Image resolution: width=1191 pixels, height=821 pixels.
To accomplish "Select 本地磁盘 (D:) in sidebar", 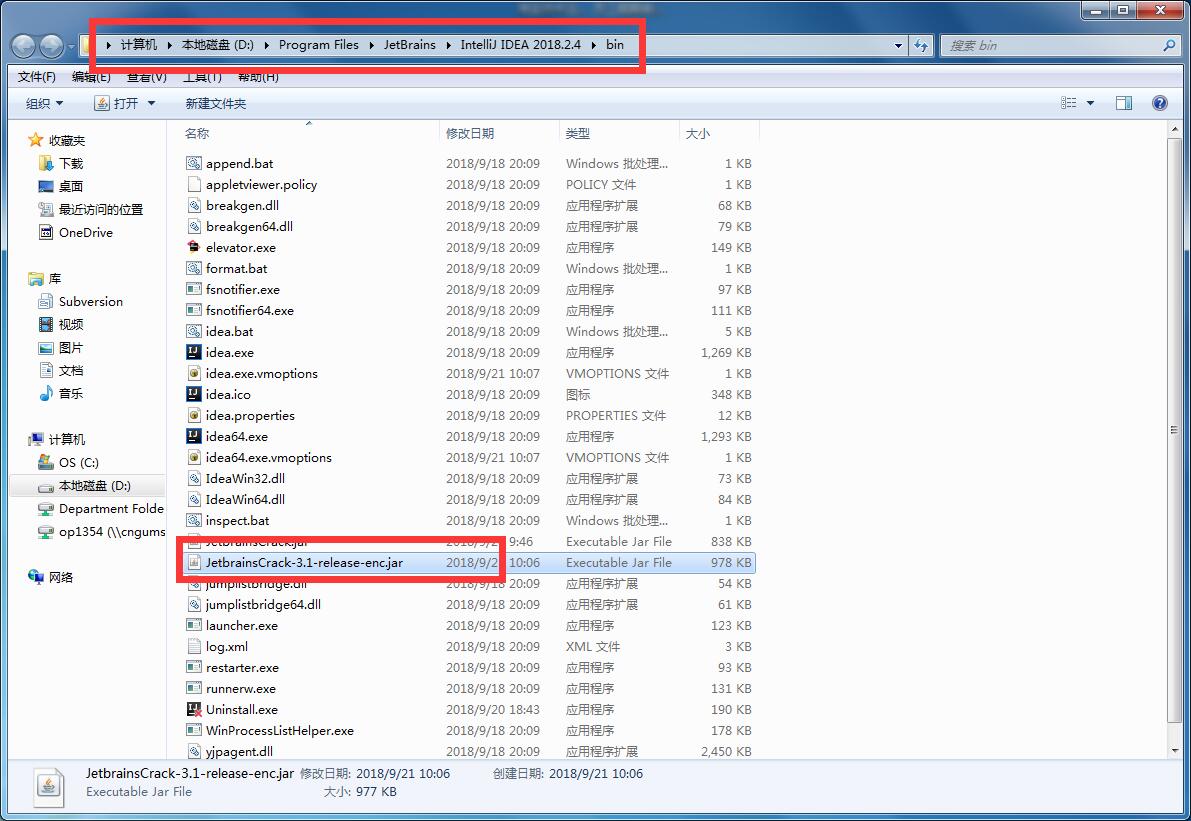I will tap(94, 485).
